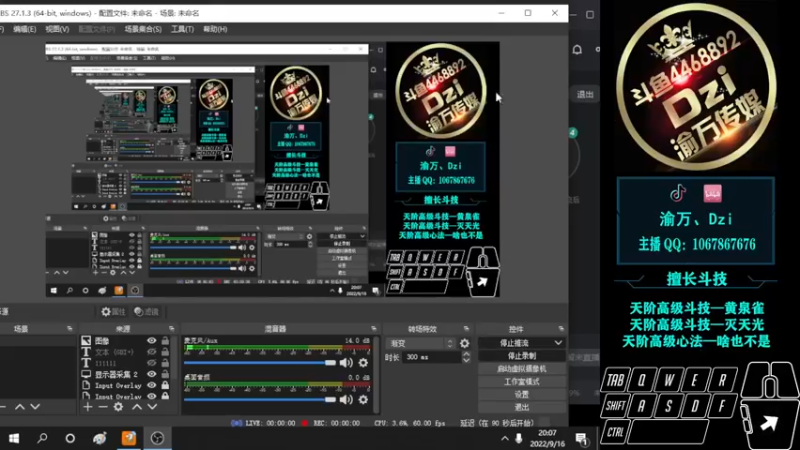Click the mixer panel vertical scrollbar
This screenshot has height=450, width=800.
tap(377, 374)
